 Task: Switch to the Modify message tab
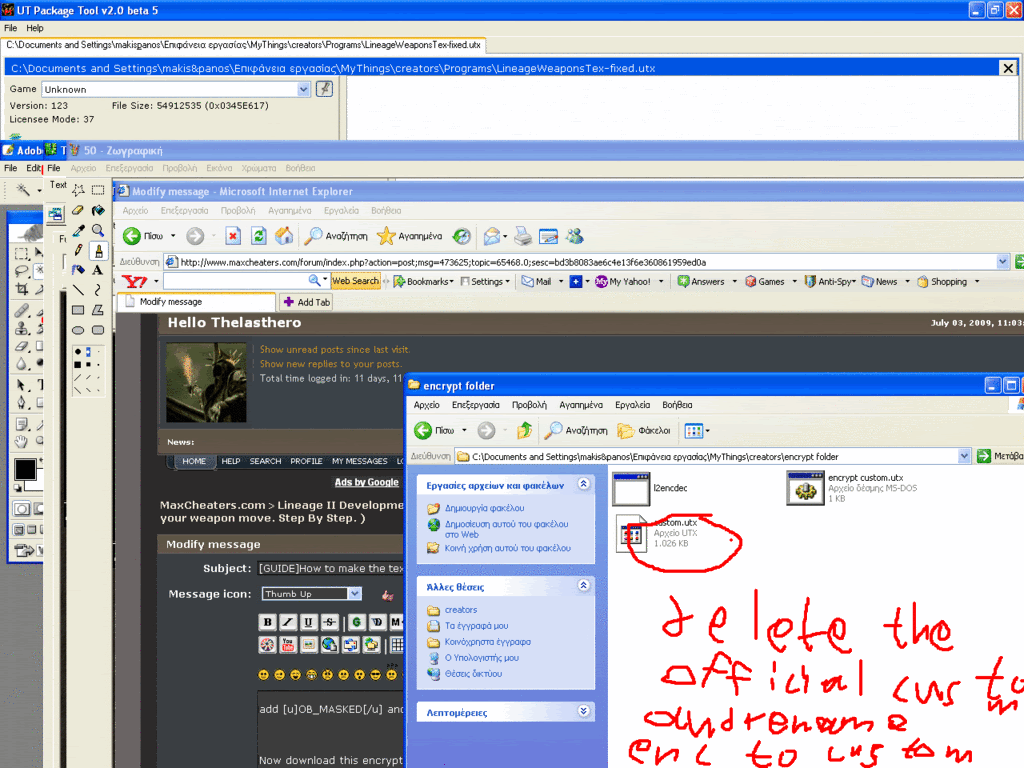click(195, 301)
